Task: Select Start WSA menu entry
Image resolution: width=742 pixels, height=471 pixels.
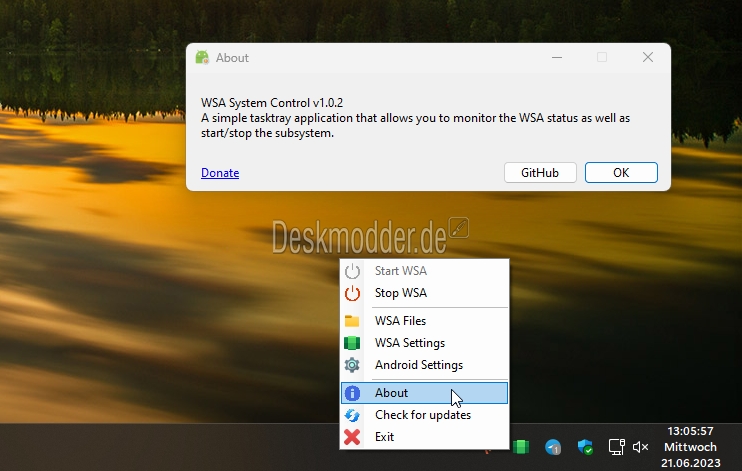Action: coord(424,271)
